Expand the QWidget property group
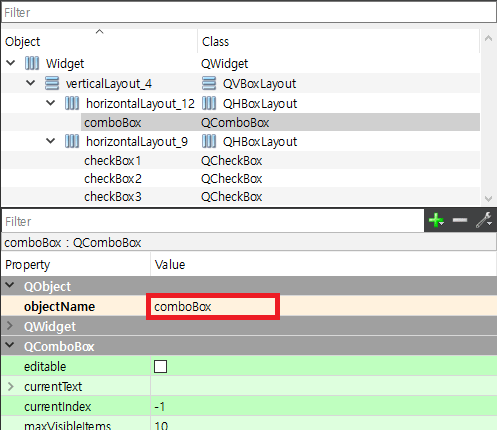The height and width of the screenshot is (430, 497). [x=10, y=326]
